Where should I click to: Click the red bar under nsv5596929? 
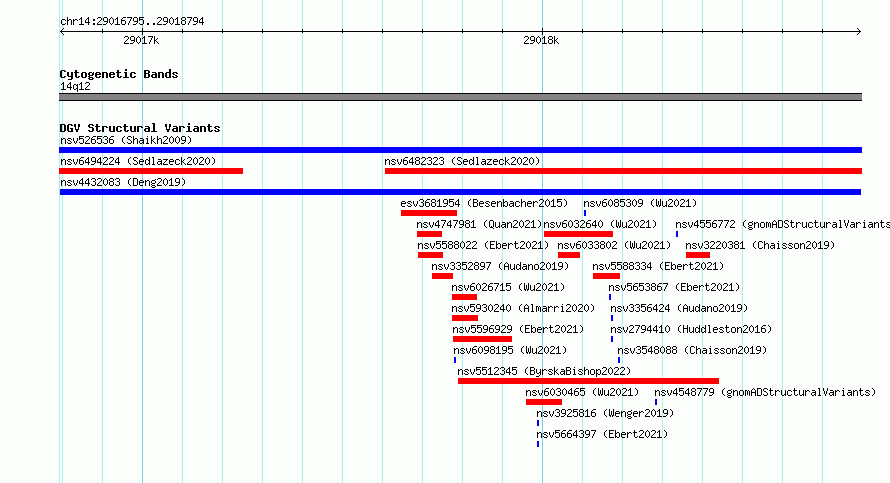click(482, 339)
